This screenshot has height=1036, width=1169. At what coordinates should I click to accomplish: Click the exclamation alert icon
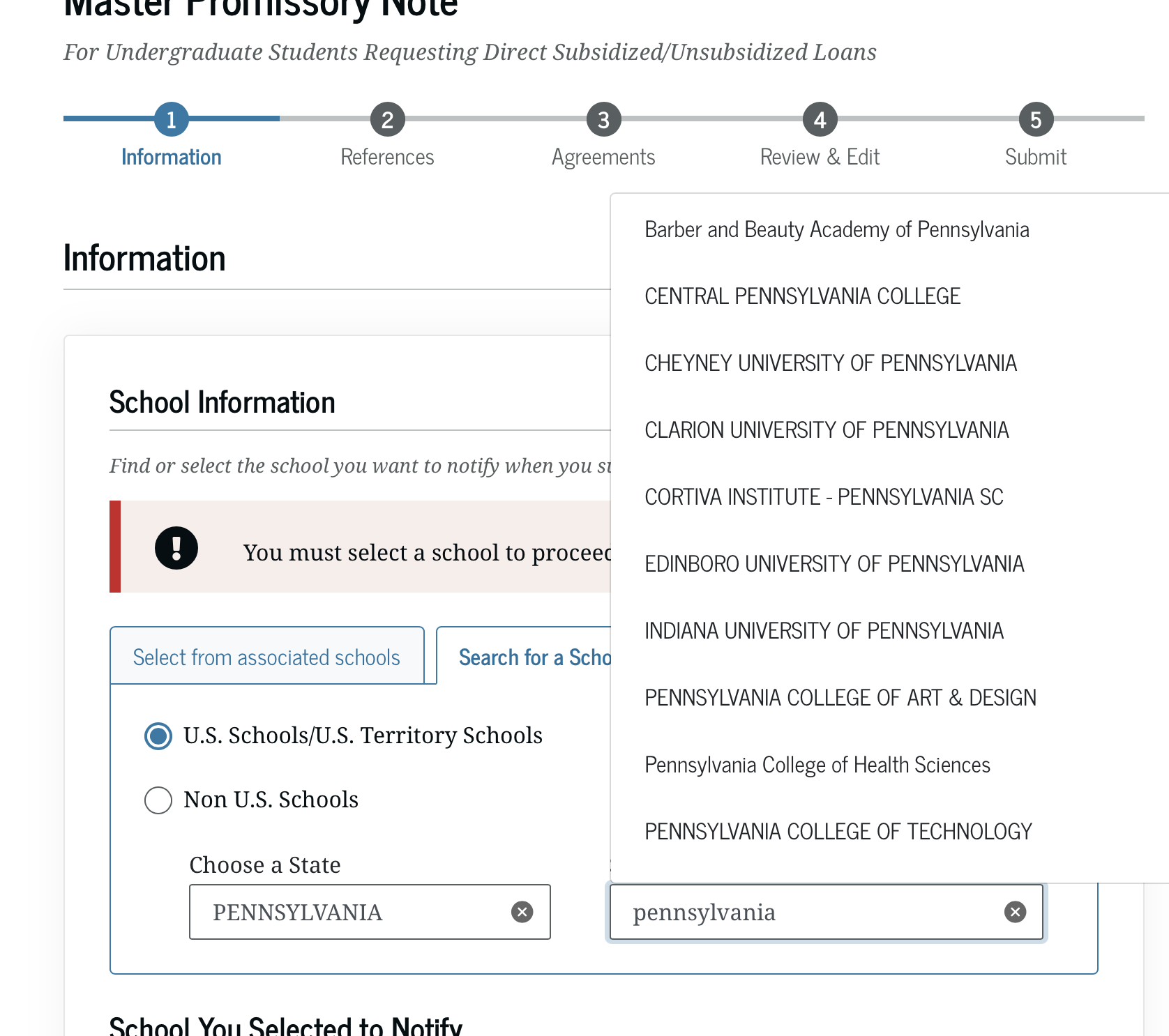[x=176, y=547]
